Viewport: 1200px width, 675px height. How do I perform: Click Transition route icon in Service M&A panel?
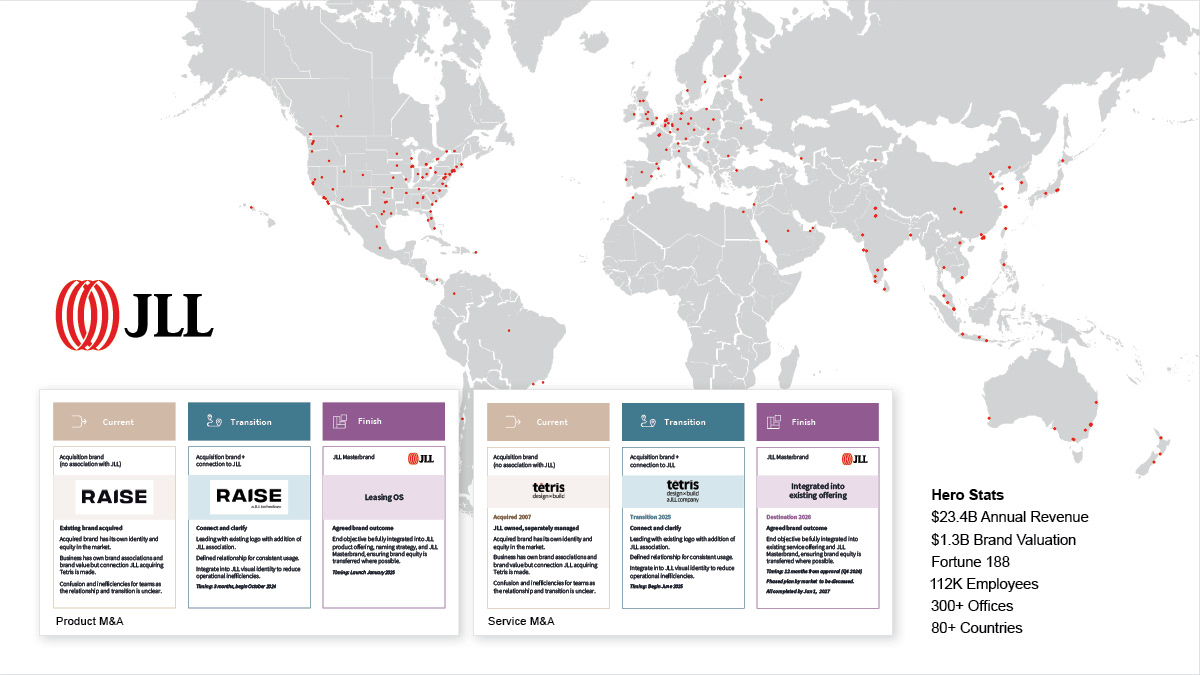point(647,422)
